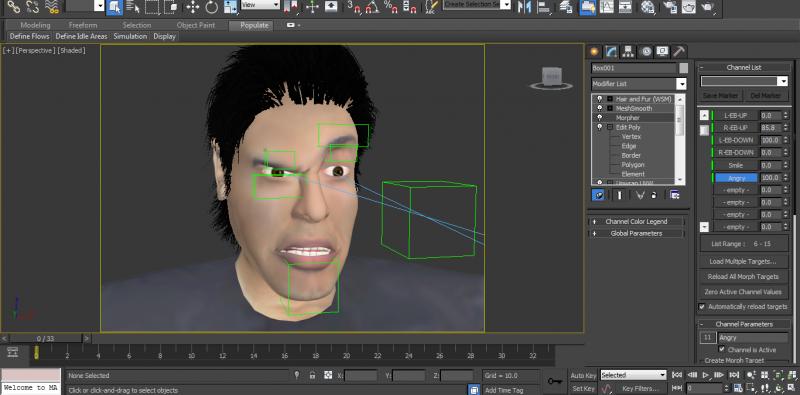This screenshot has height=395, width=800.
Task: Toggle the Auto Key button
Action: tap(583, 376)
